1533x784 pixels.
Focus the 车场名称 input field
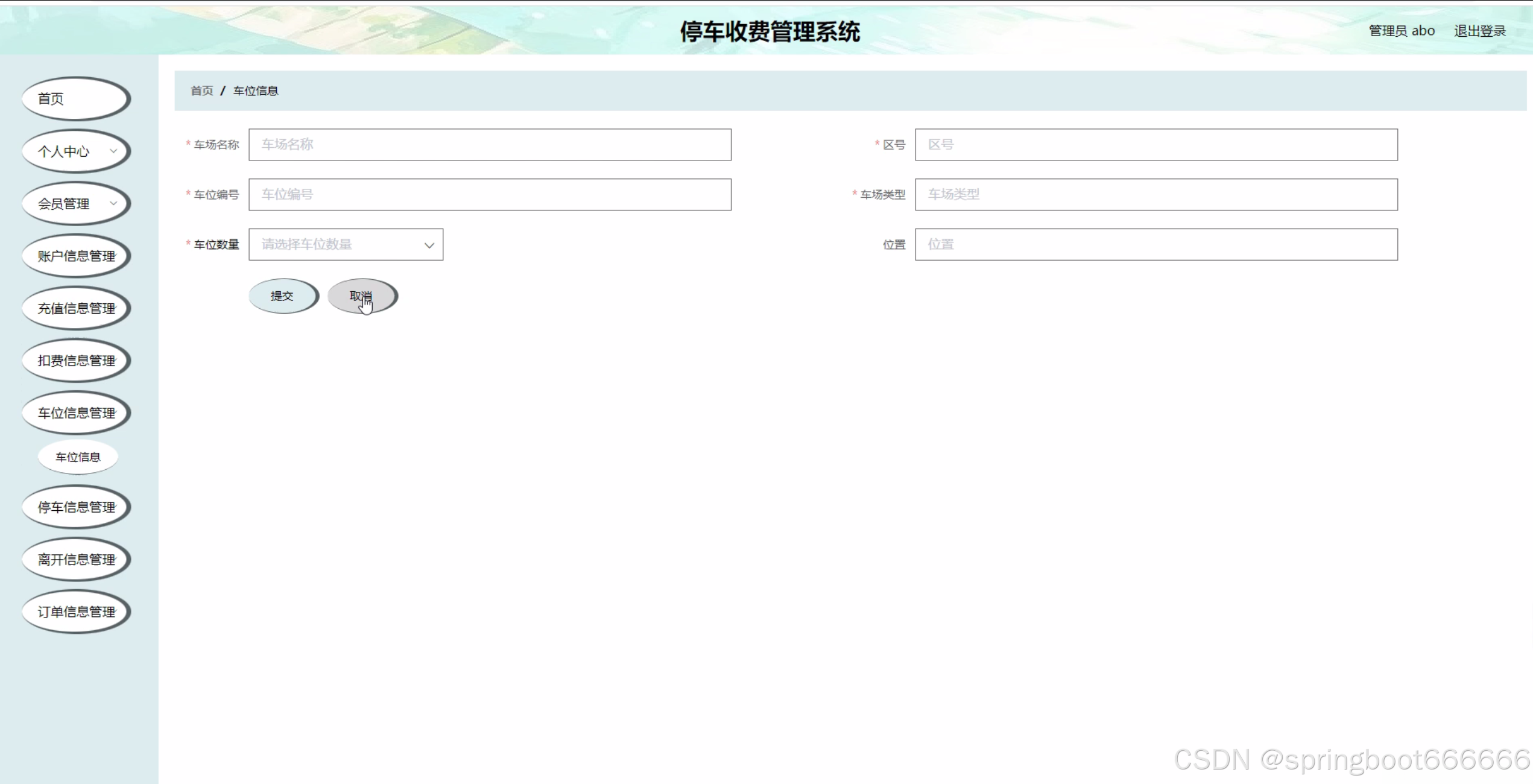tap(490, 145)
